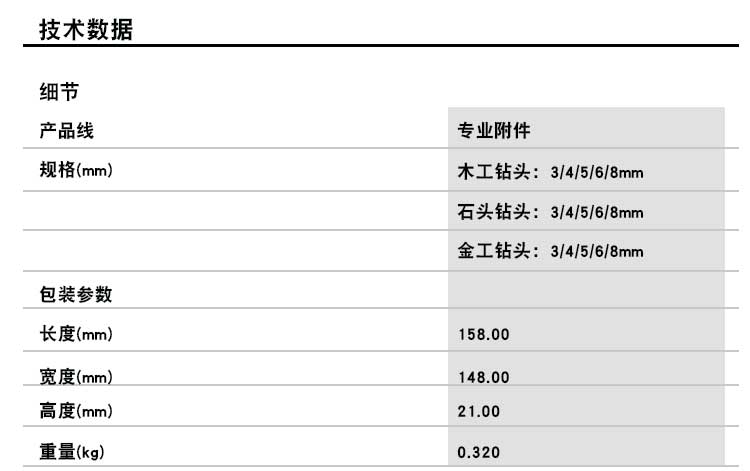Select the 金工钻头 specification text

550,251
